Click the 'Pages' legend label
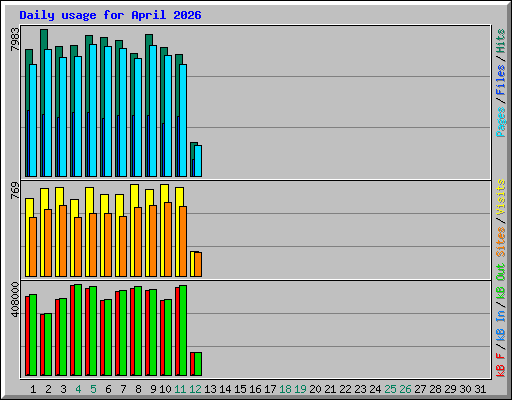This screenshot has width=512, height=400. tap(501, 122)
